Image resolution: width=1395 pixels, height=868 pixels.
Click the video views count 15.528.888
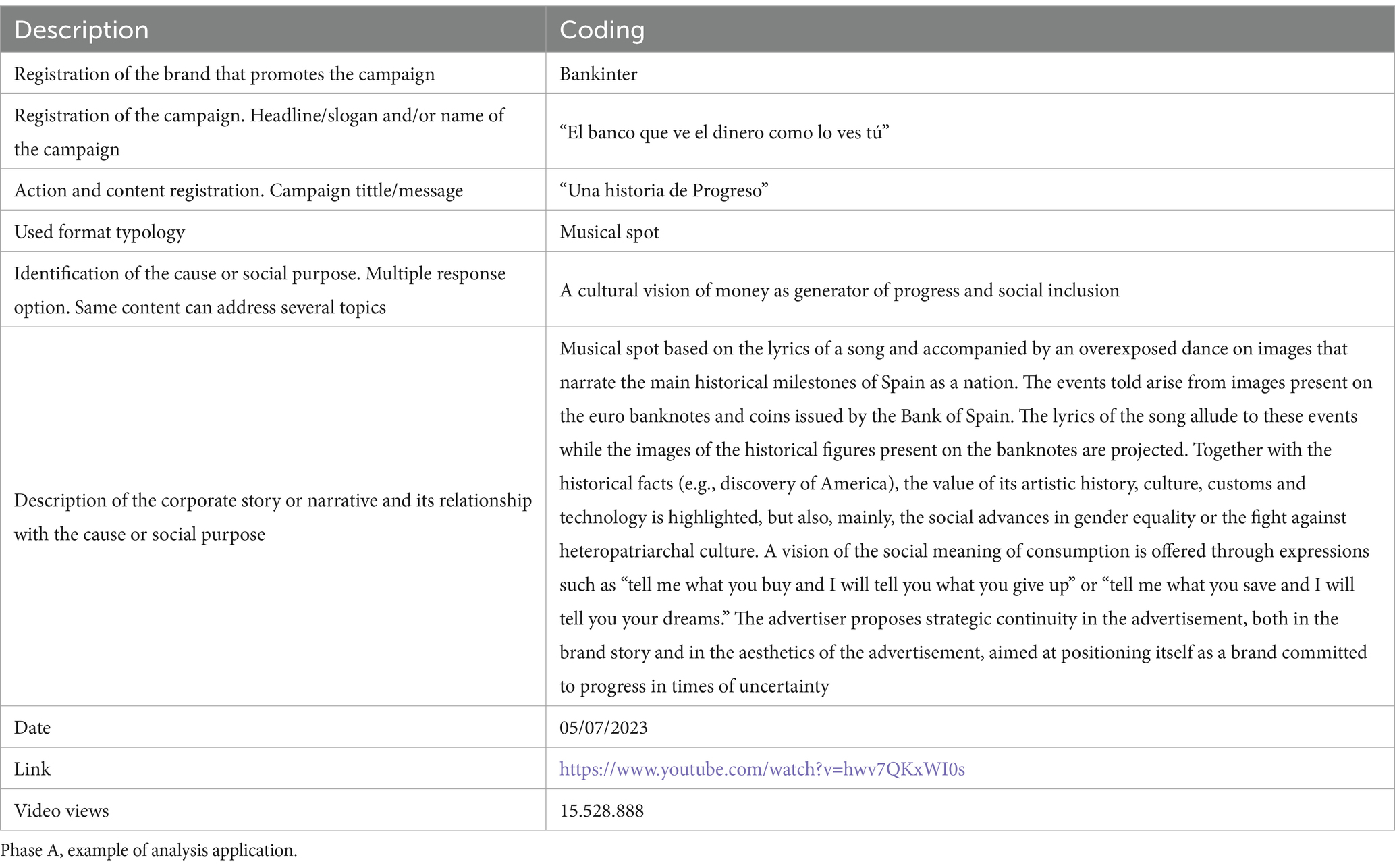pos(601,811)
